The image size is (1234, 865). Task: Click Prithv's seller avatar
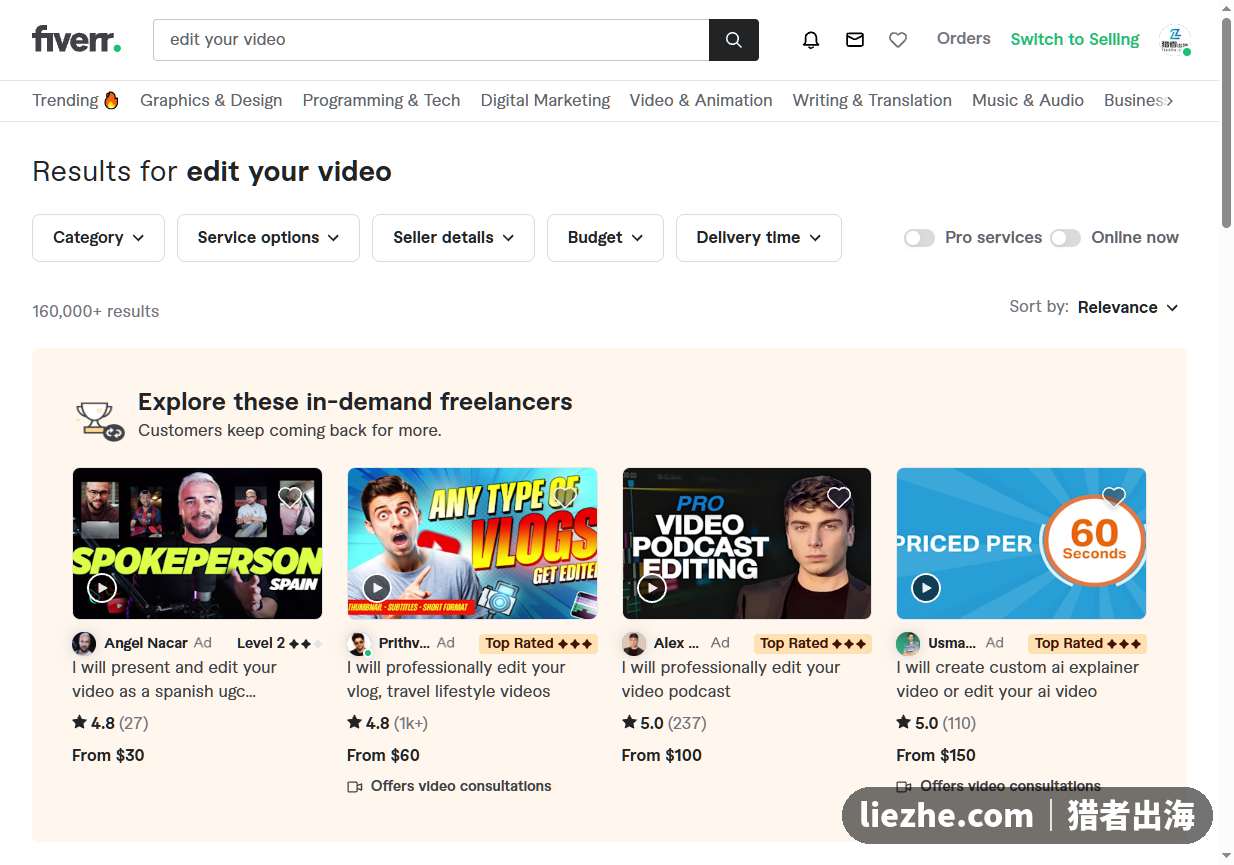pyautogui.click(x=359, y=643)
